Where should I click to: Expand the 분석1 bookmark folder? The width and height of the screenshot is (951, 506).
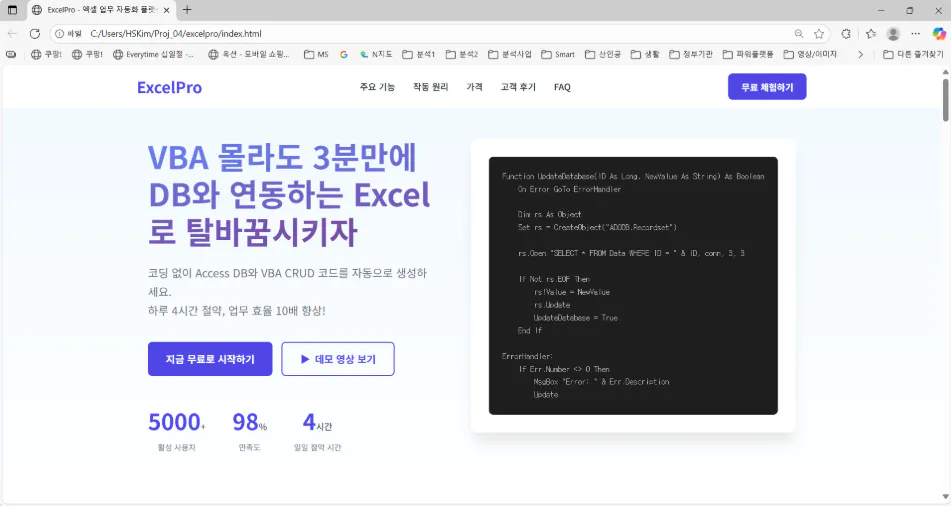pyautogui.click(x=418, y=54)
